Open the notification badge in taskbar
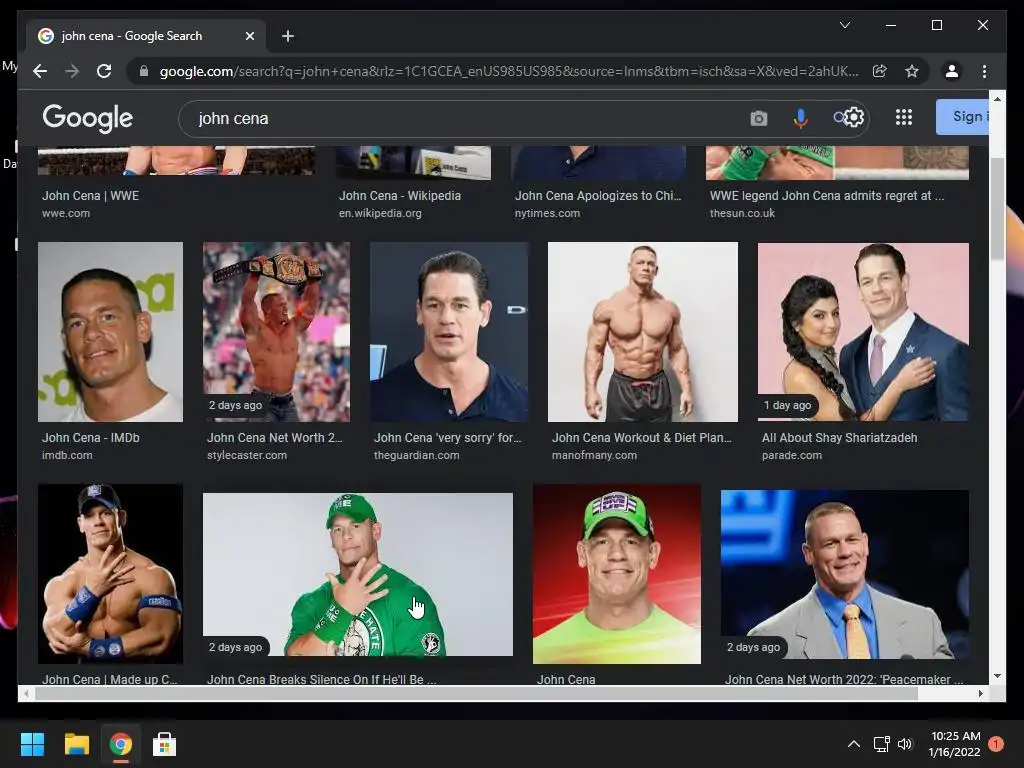Viewport: 1024px width, 768px height. coord(996,744)
